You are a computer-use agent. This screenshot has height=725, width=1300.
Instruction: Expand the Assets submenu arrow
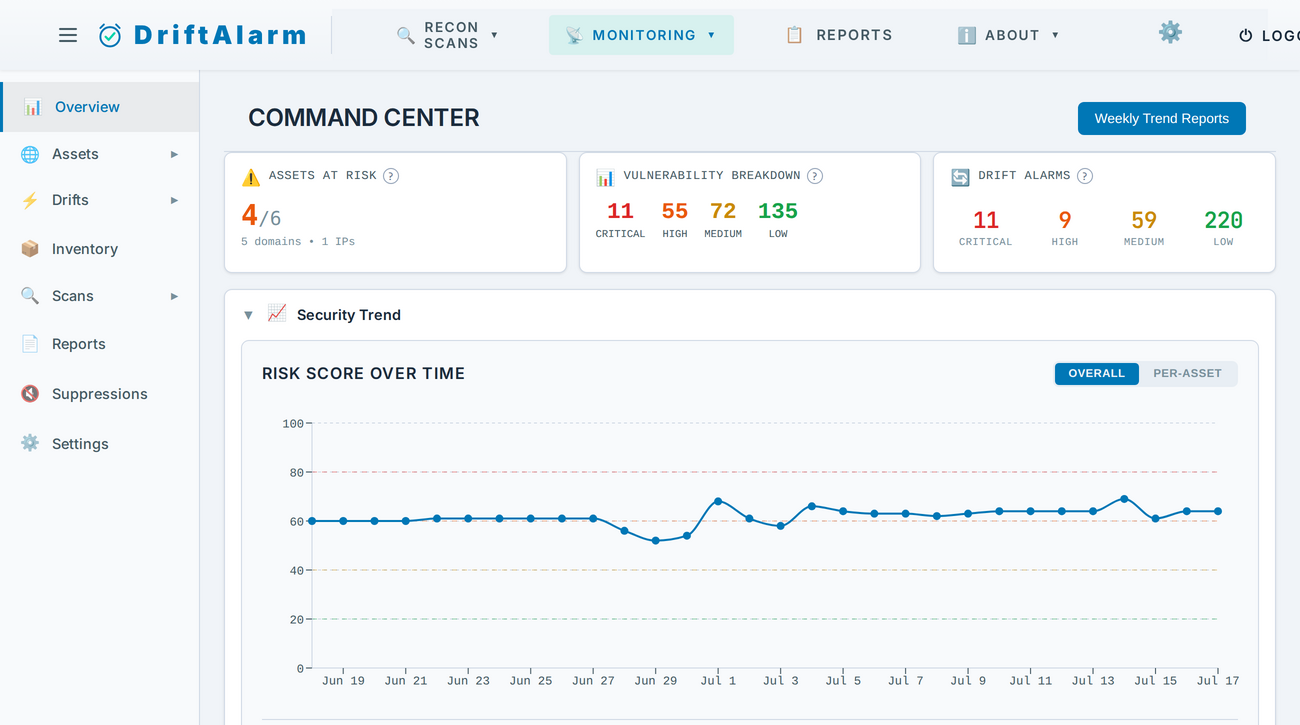click(x=174, y=154)
